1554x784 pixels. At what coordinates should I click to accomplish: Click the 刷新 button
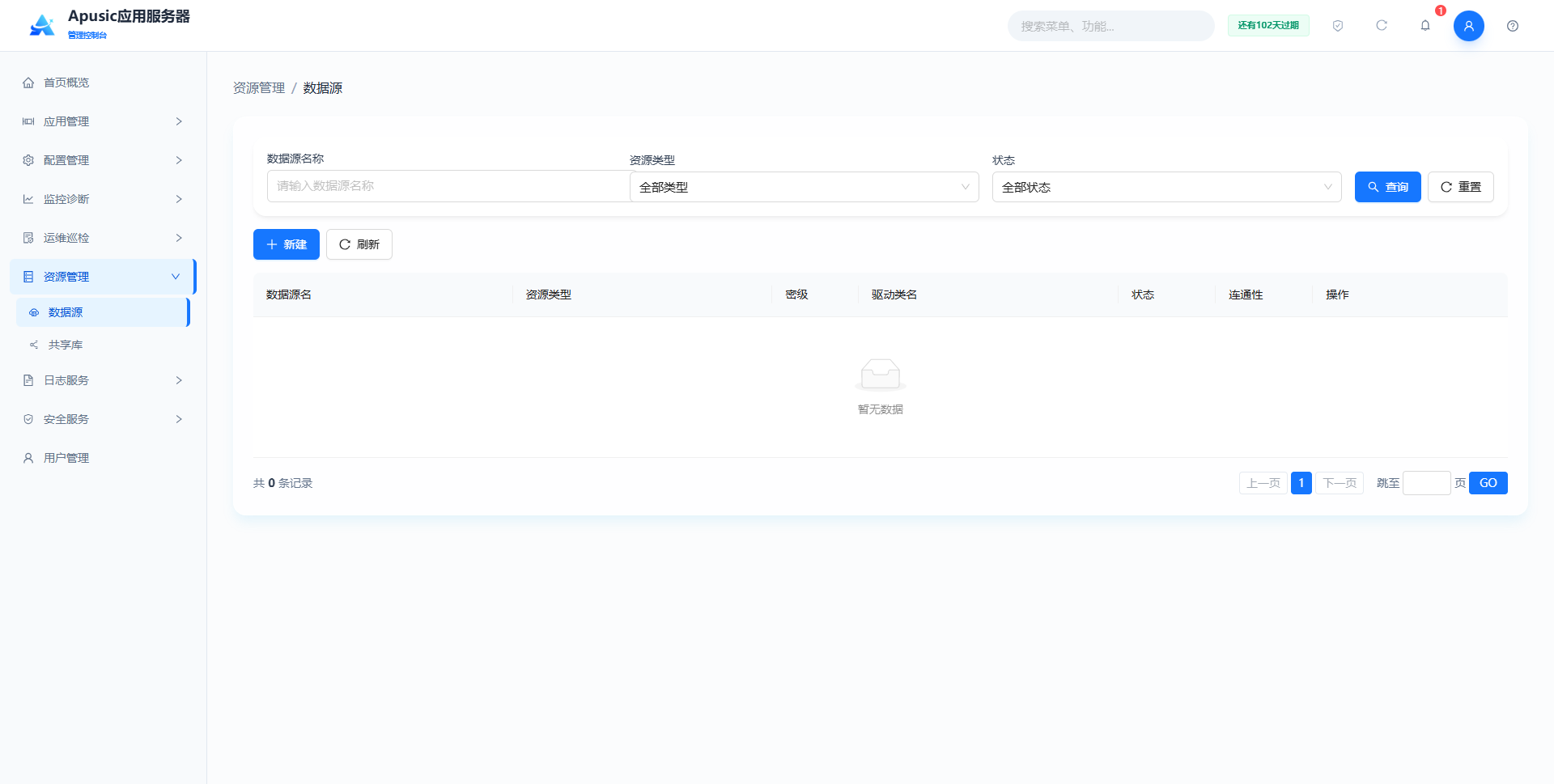(x=359, y=244)
